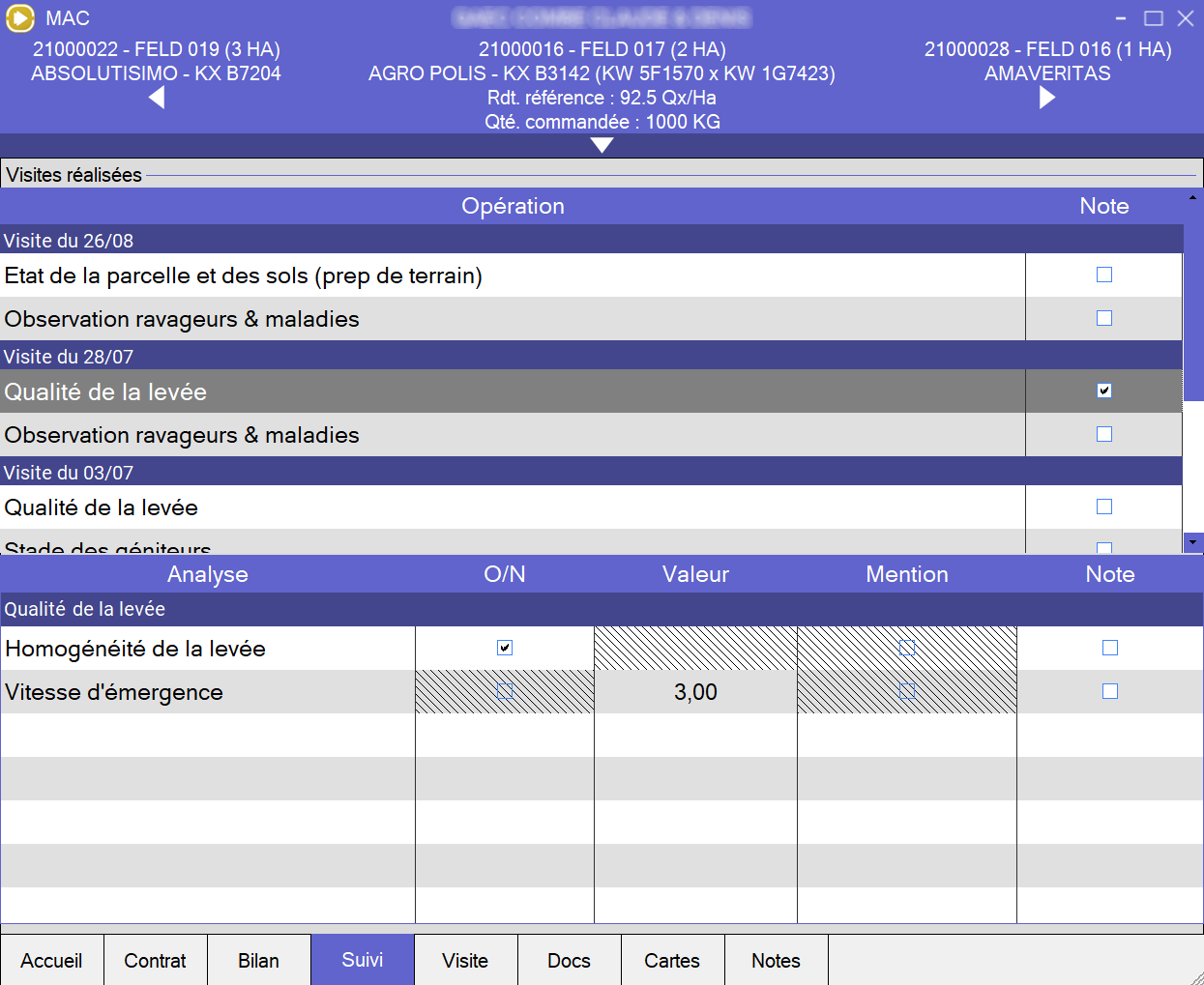The image size is (1204, 985).
Task: Maximize the MAC window
Action: (1153, 18)
